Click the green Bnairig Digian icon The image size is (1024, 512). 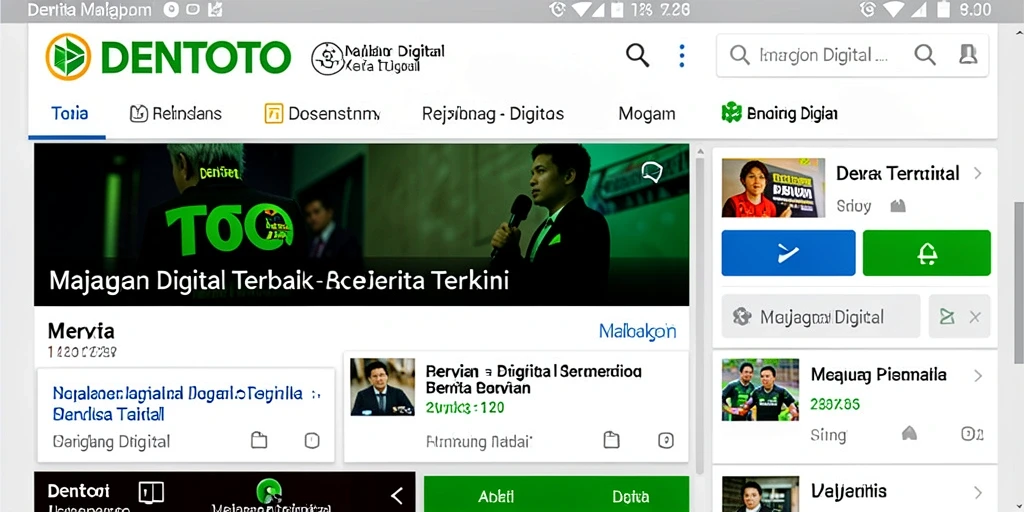[731, 112]
